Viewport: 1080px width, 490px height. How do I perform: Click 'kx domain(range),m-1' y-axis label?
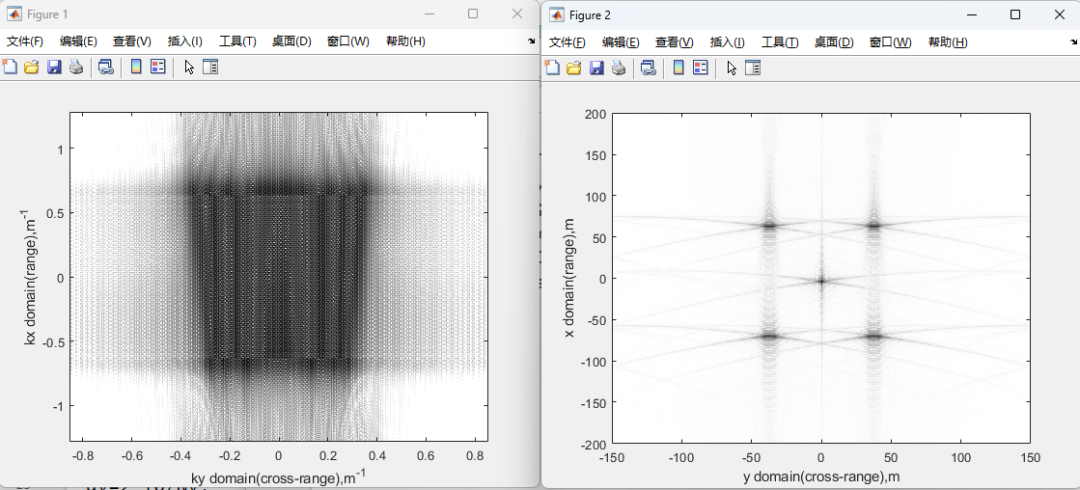pyautogui.click(x=31, y=278)
